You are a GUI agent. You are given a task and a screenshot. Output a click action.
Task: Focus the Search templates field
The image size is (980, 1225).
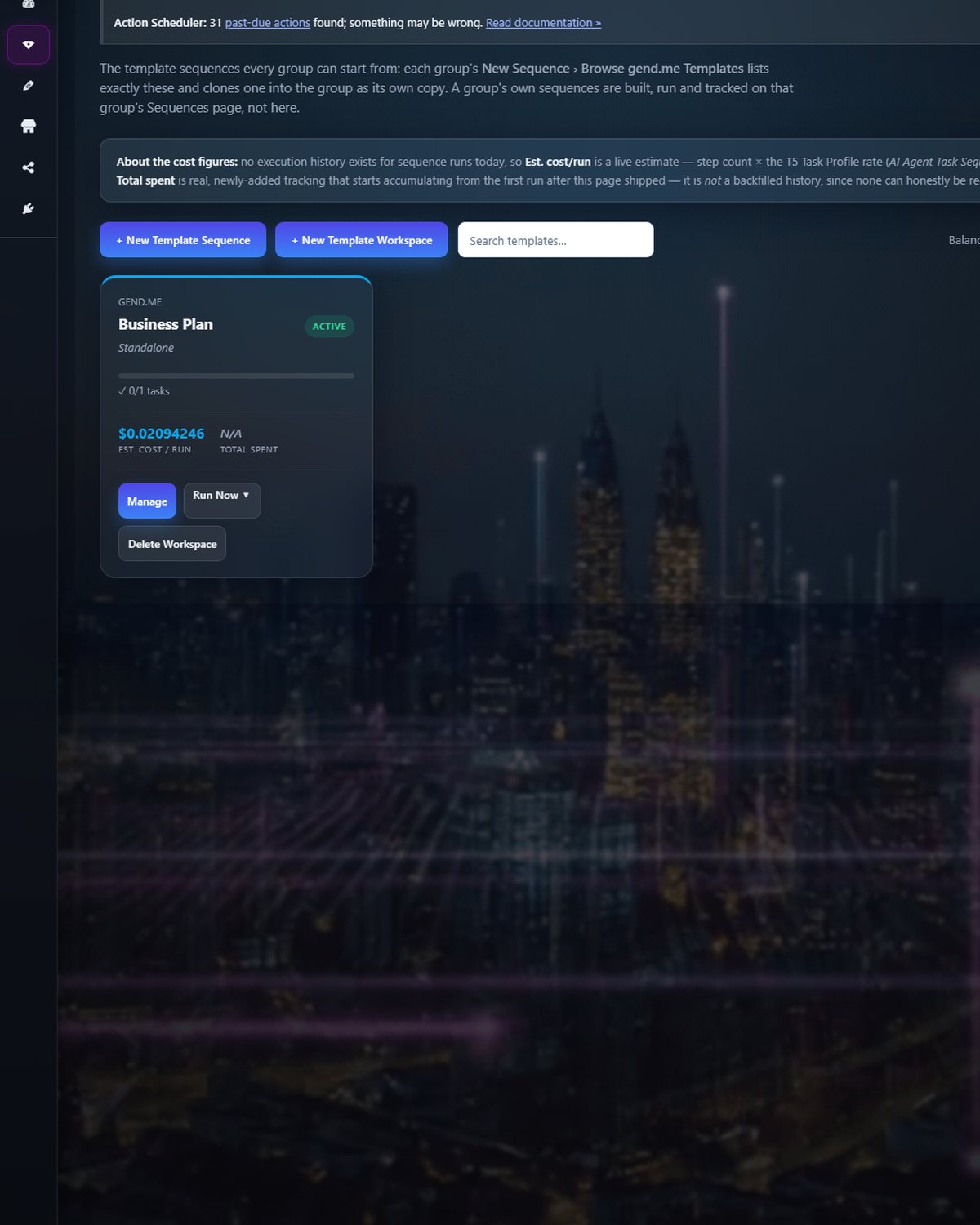pos(555,240)
